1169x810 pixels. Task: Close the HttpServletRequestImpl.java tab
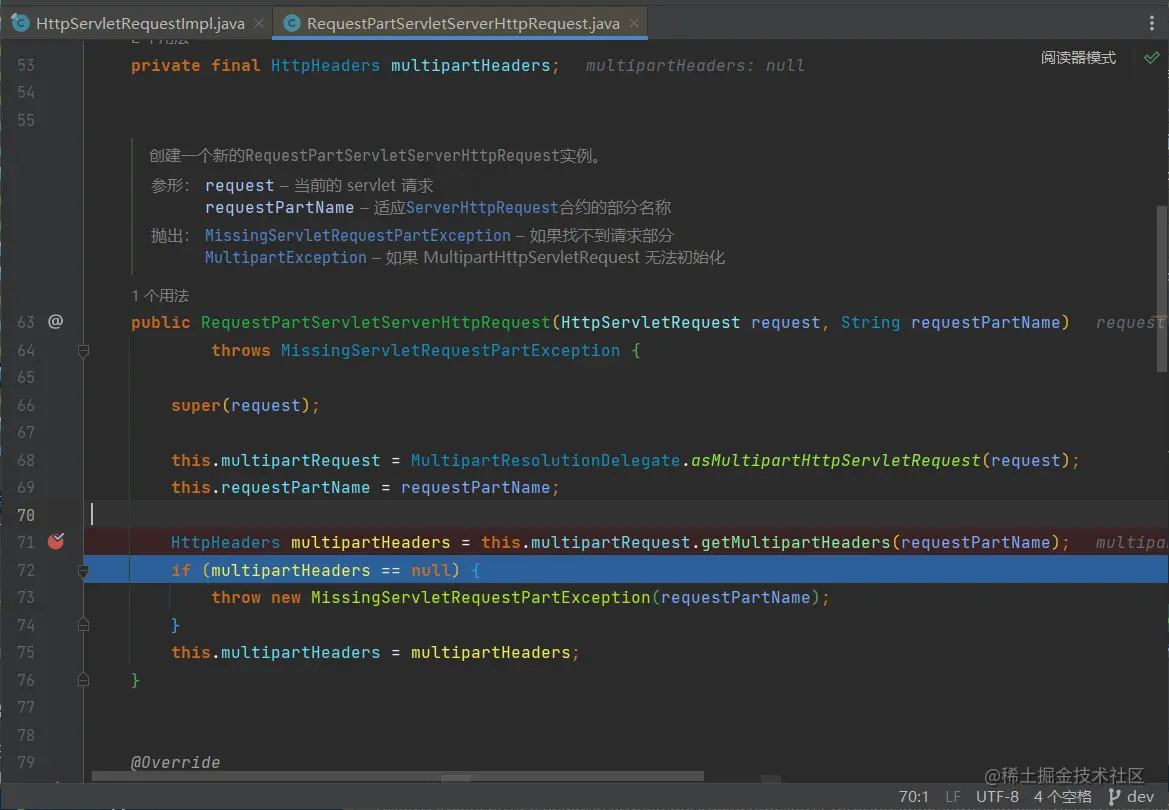259,23
